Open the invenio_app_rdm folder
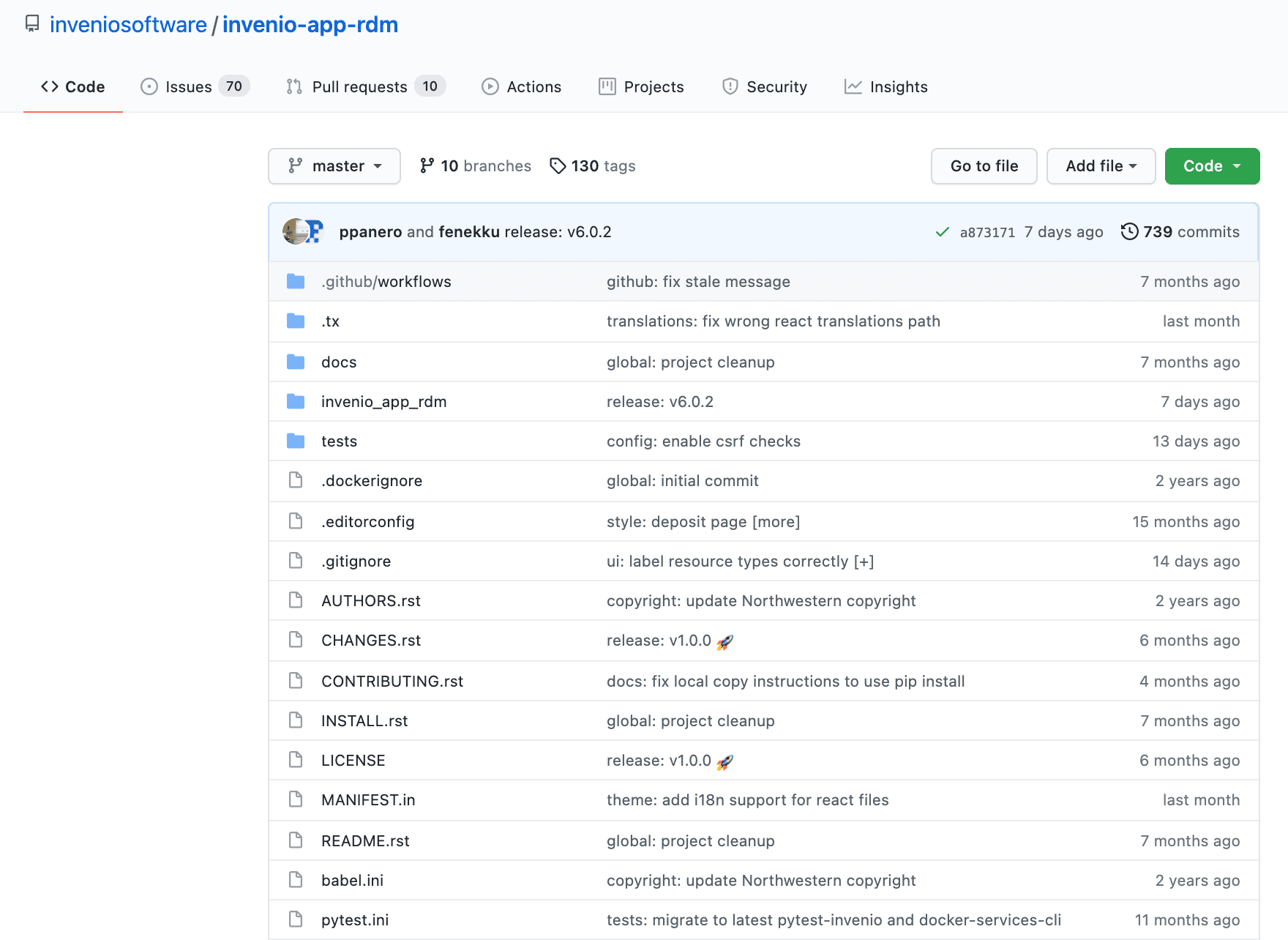The width and height of the screenshot is (1288, 940). pos(383,402)
